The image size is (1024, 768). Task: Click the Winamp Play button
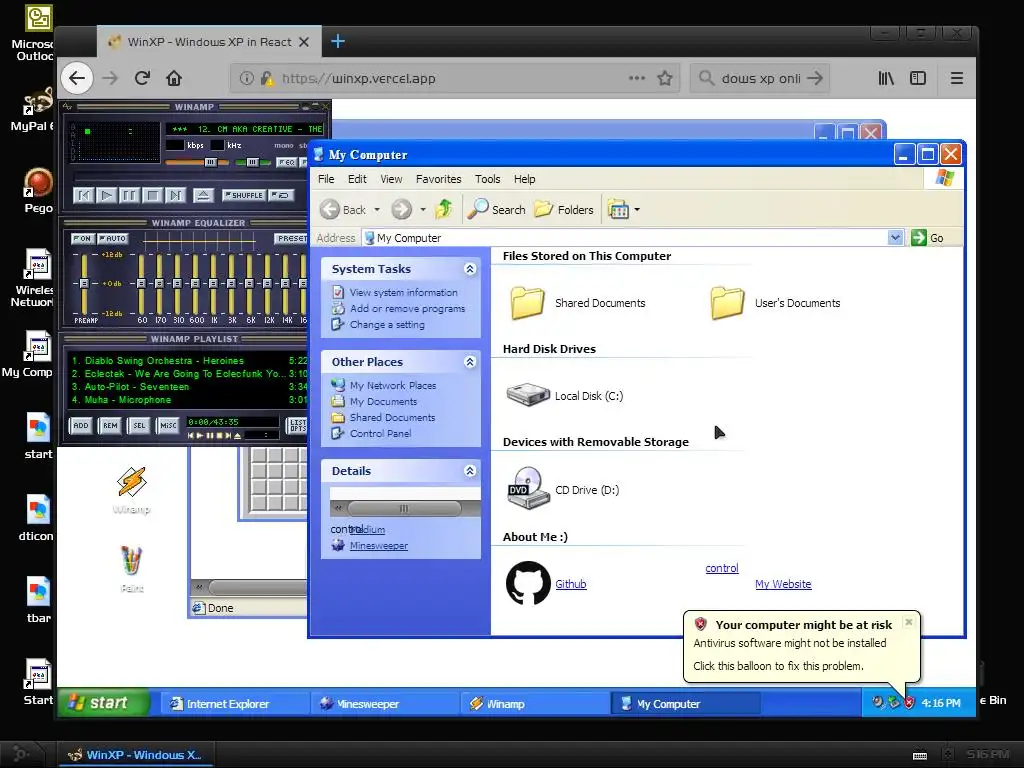pyautogui.click(x=106, y=195)
